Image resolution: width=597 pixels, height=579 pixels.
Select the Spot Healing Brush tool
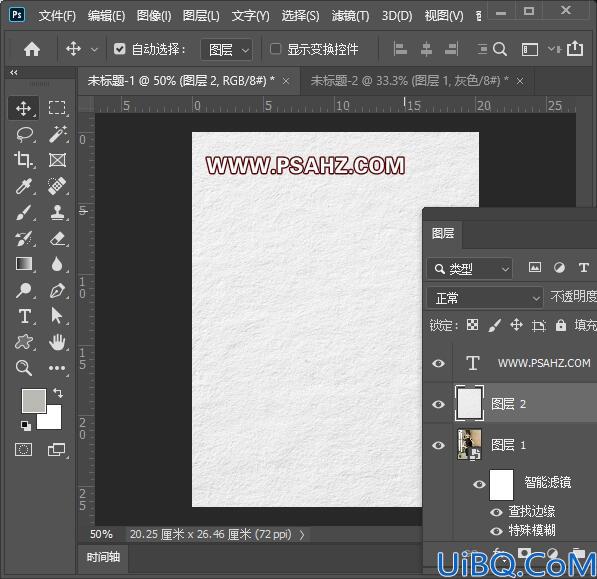(57, 186)
